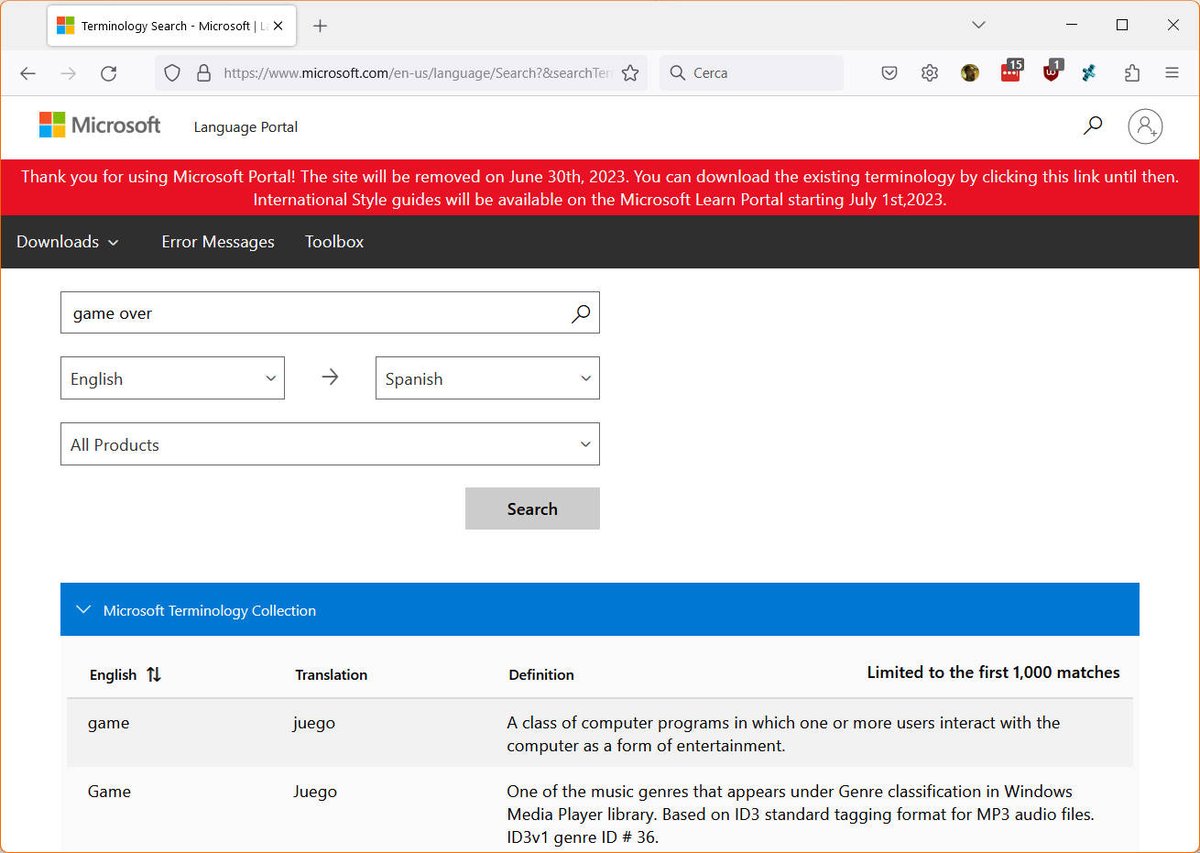Viewport: 1200px width, 853px height.
Task: Click the Cerca browser search box
Action: (752, 73)
